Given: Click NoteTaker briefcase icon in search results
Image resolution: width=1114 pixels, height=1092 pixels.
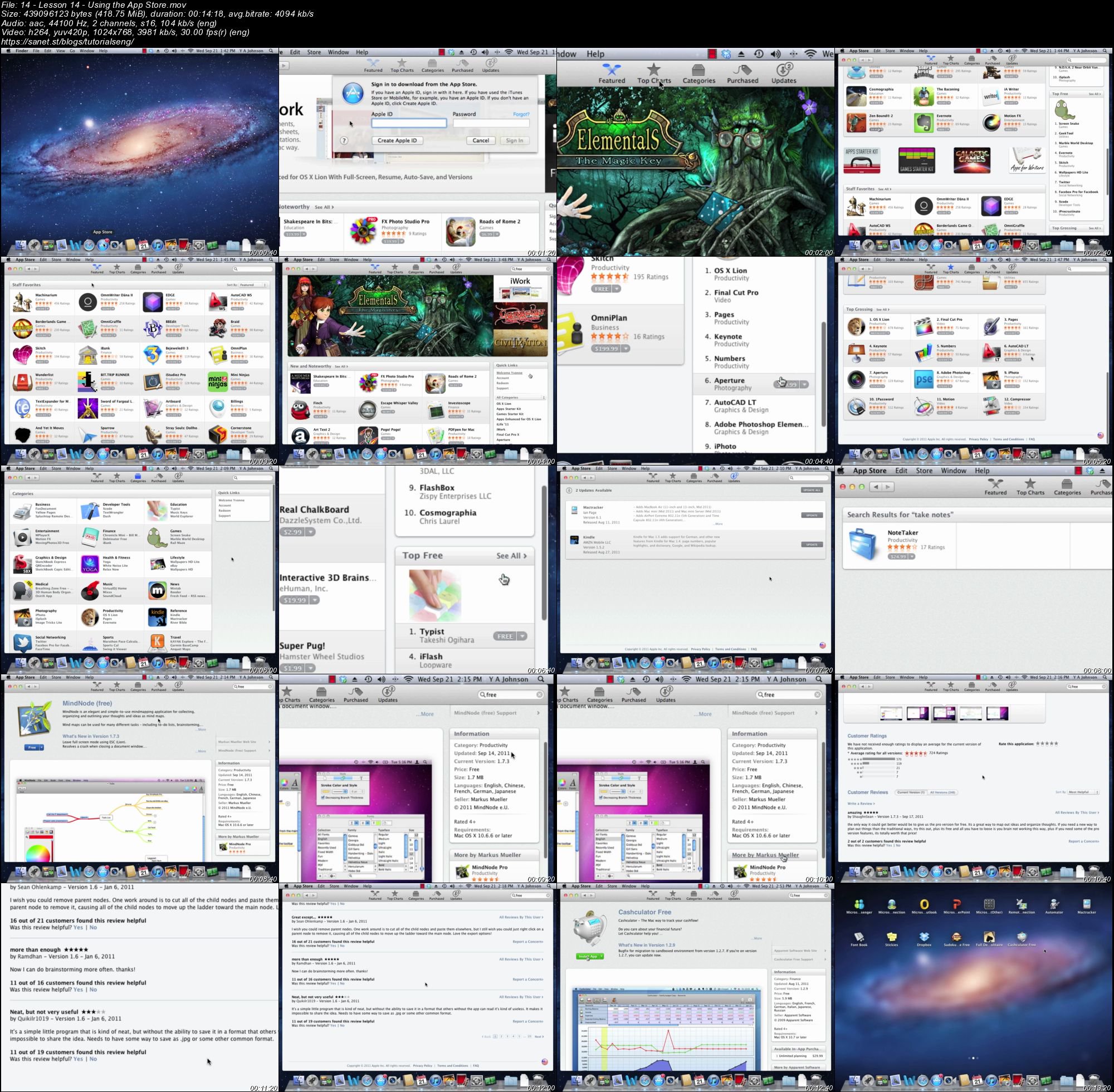Looking at the screenshot, I should pyautogui.click(x=863, y=545).
